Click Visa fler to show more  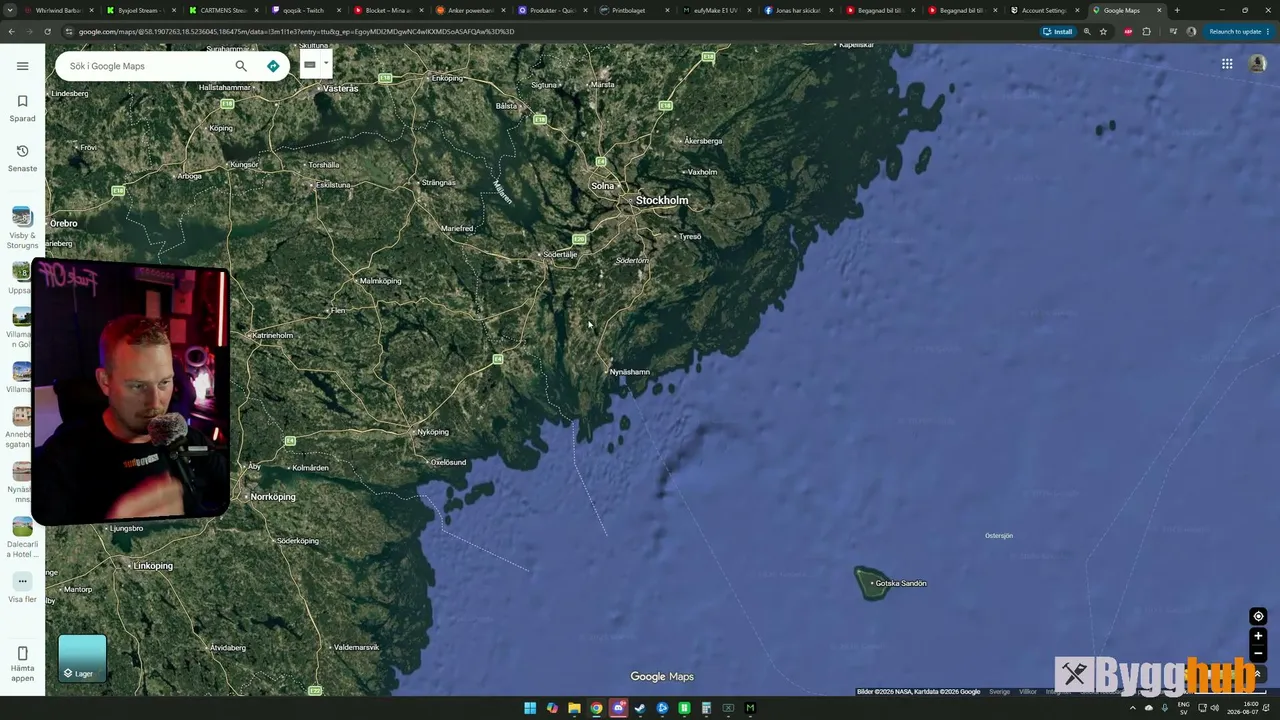click(x=22, y=588)
